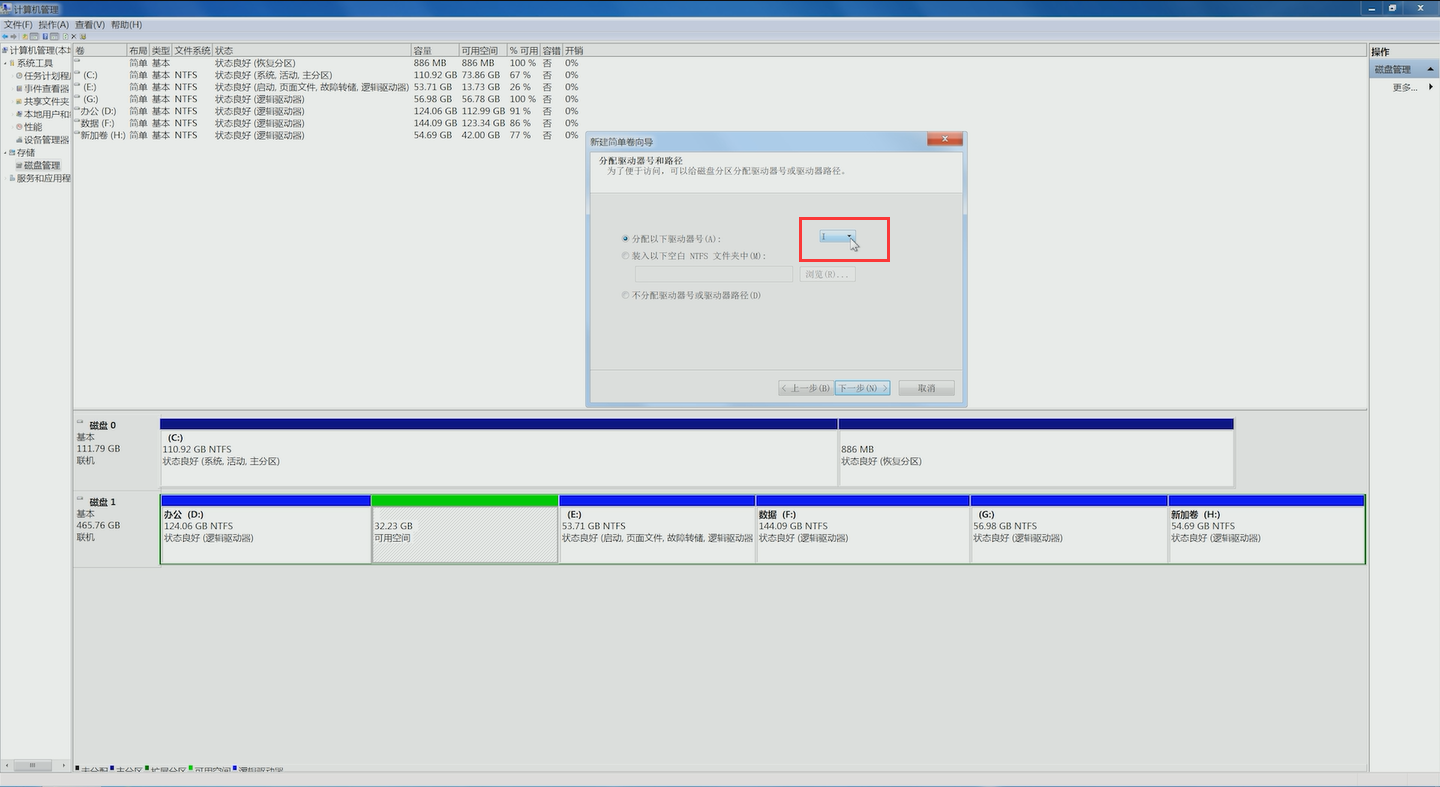
Task: Select 共享文件夹 in the tree
Action: coord(47,101)
